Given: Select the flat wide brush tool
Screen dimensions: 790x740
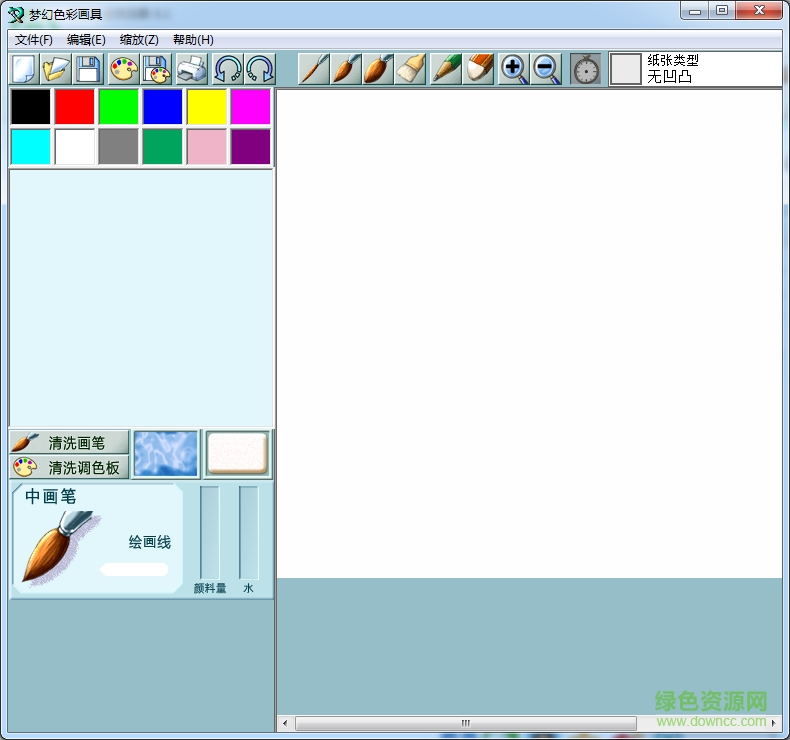Looking at the screenshot, I should (410, 69).
